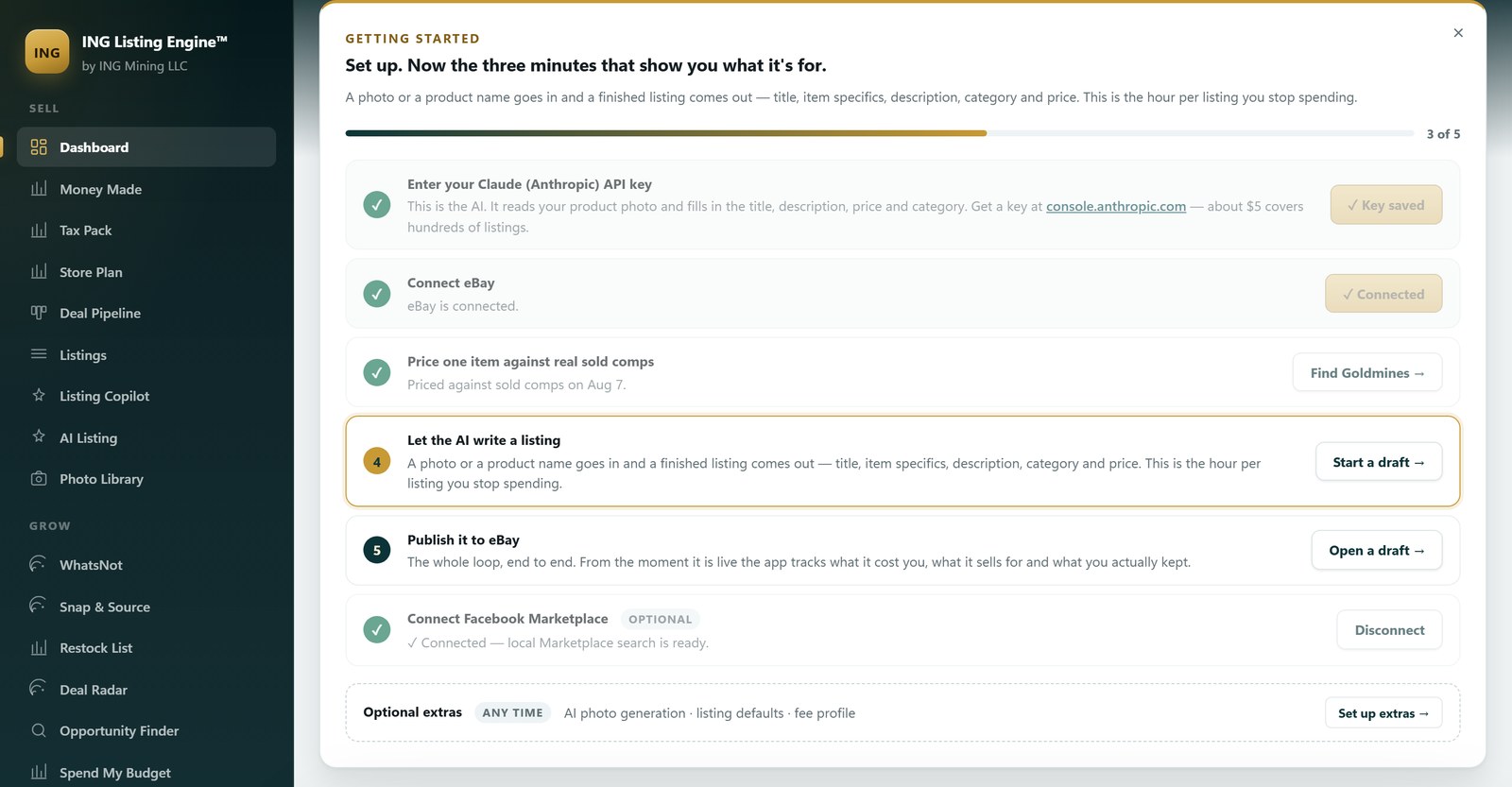The height and width of the screenshot is (787, 1512).
Task: Click the Restock List chart icon
Action: click(x=39, y=648)
